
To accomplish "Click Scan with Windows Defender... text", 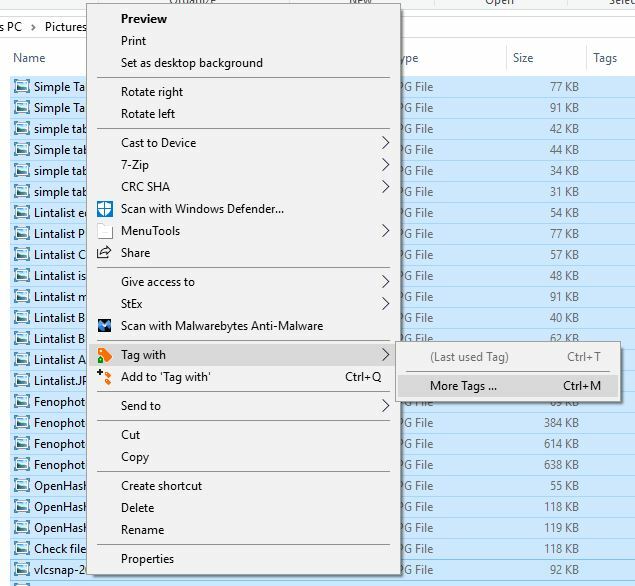I will pos(202,209).
